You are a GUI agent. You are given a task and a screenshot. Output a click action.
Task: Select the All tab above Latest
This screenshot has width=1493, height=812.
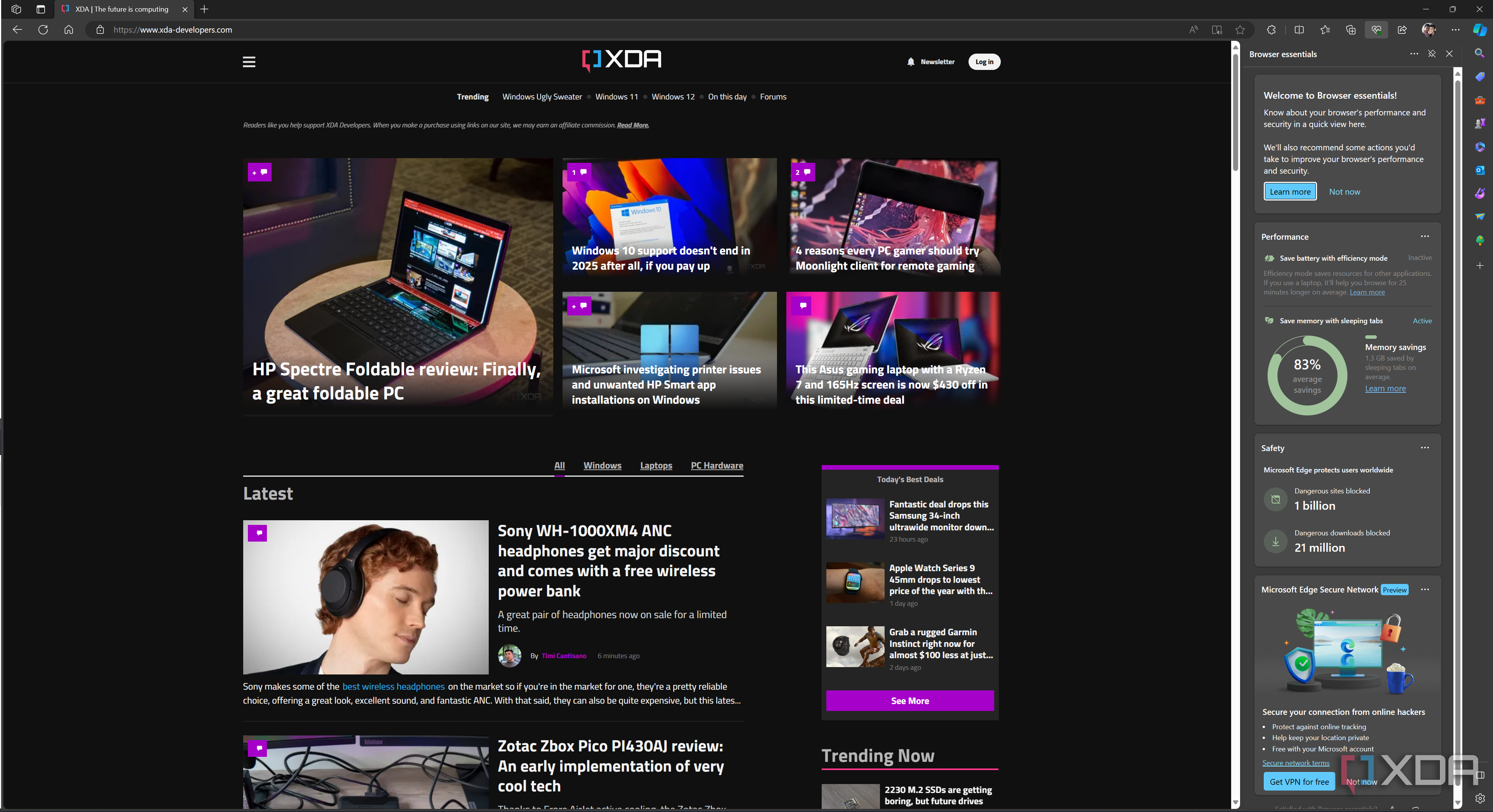pos(559,465)
